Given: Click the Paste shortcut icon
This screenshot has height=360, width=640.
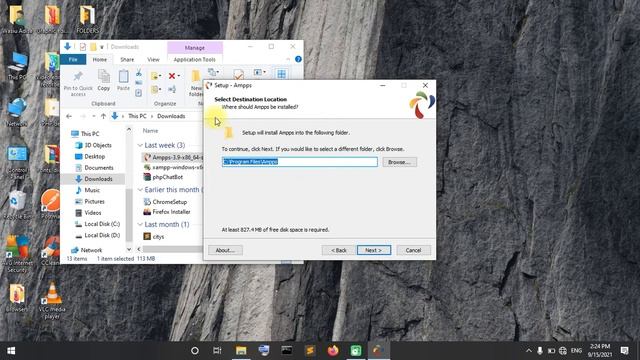Looking at the screenshot, I should tap(139, 93).
